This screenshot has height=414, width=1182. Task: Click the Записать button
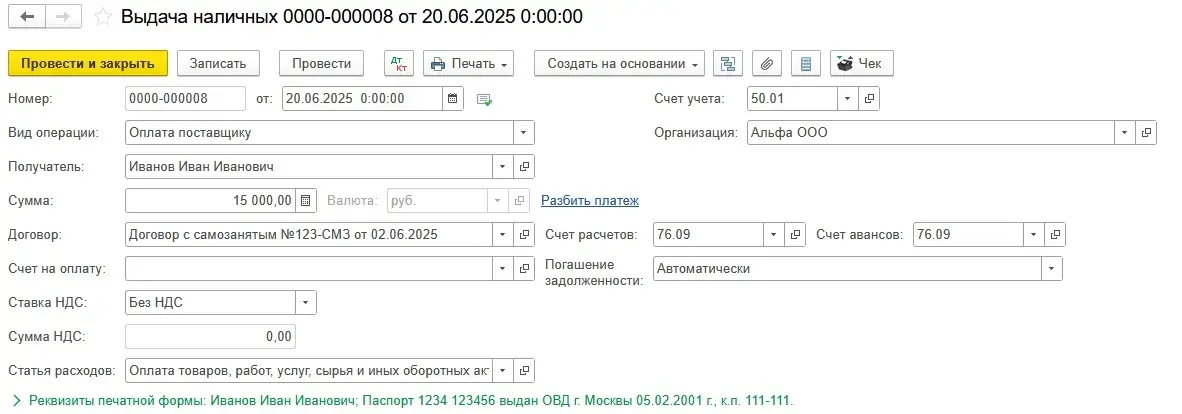pyautogui.click(x=218, y=64)
